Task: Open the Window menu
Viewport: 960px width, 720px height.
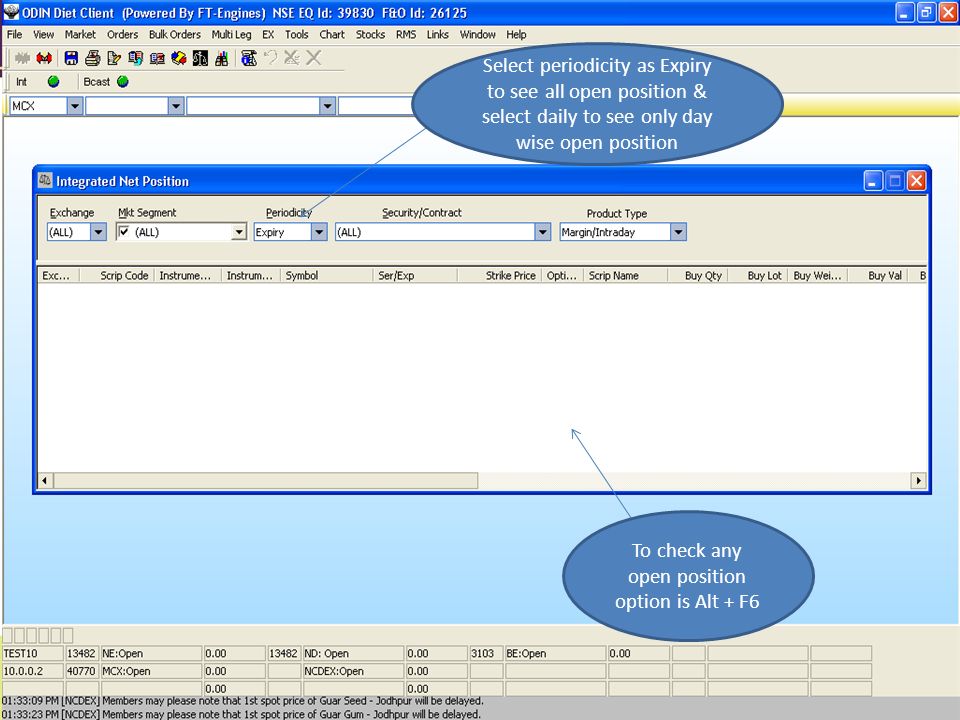Action: tap(478, 34)
